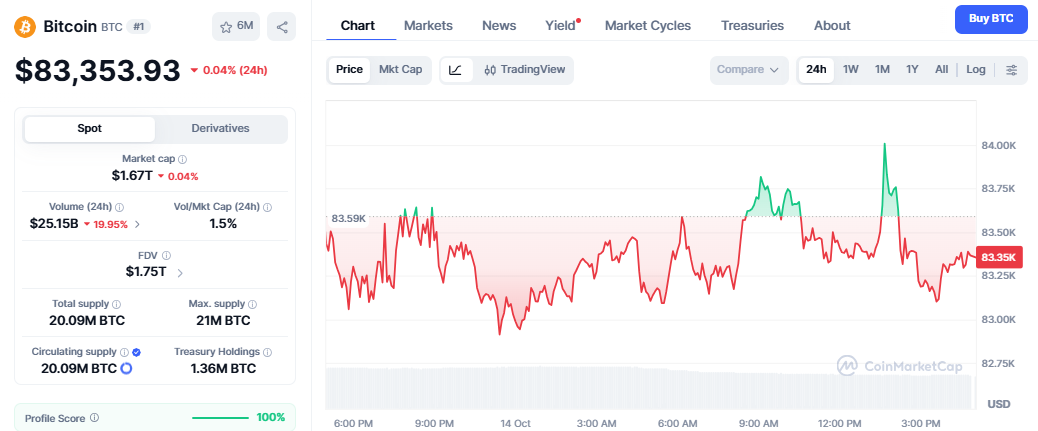Click the 14 Oct date label on axis
The height and width of the screenshot is (431, 1038).
point(516,424)
